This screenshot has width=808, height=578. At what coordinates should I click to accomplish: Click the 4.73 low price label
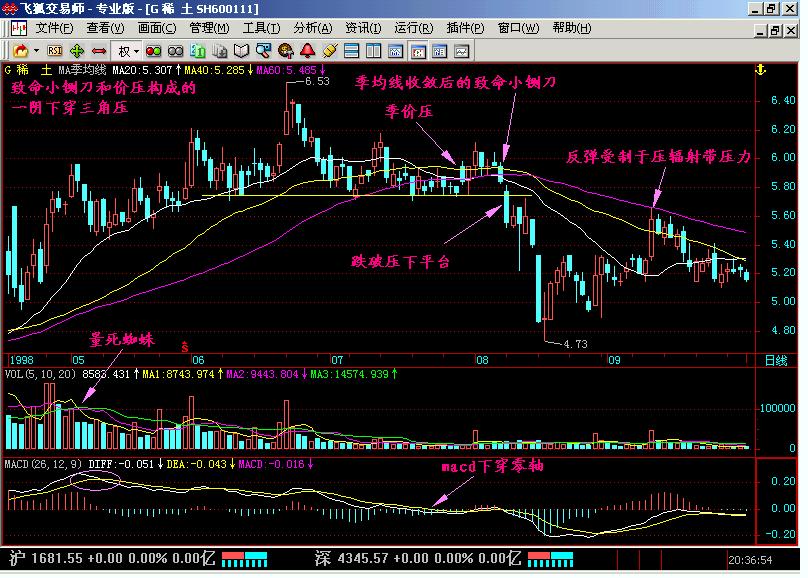click(576, 344)
